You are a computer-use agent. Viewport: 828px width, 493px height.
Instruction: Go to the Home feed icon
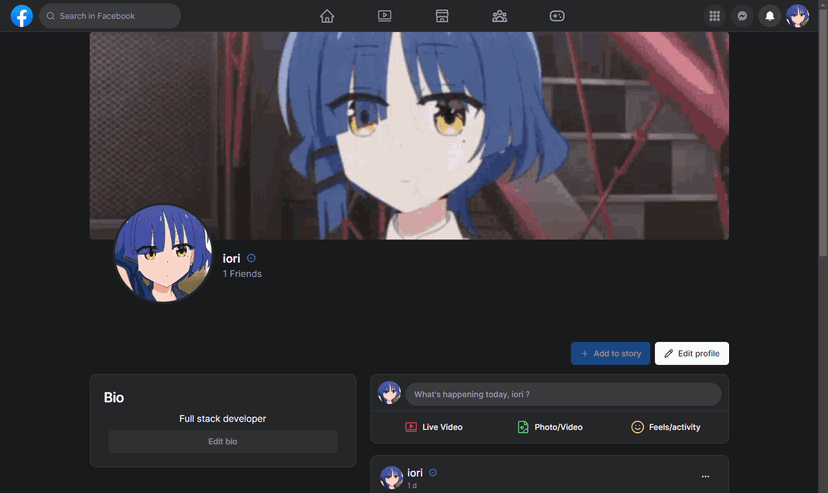[x=327, y=16]
